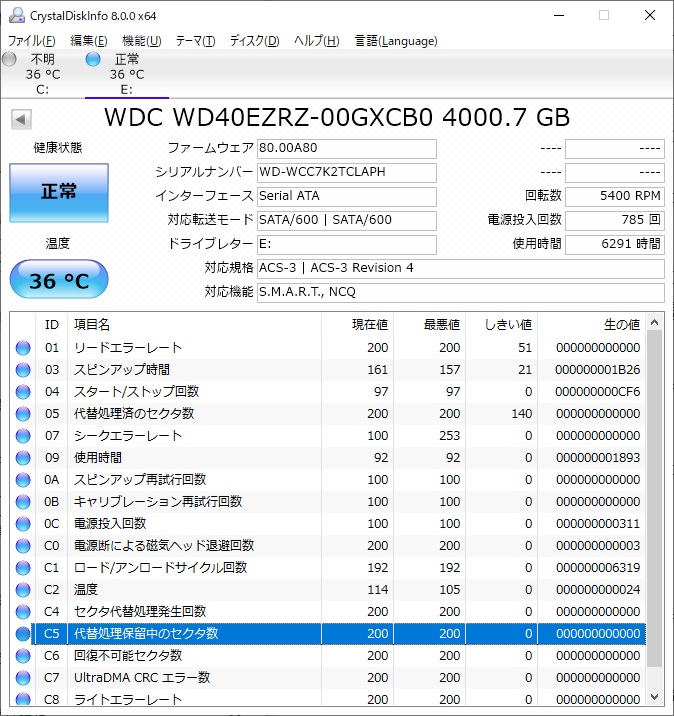This screenshot has height=716, width=674.
Task: Click the serial number field WD-WCC7K2TCLAPH
Action: (347, 172)
